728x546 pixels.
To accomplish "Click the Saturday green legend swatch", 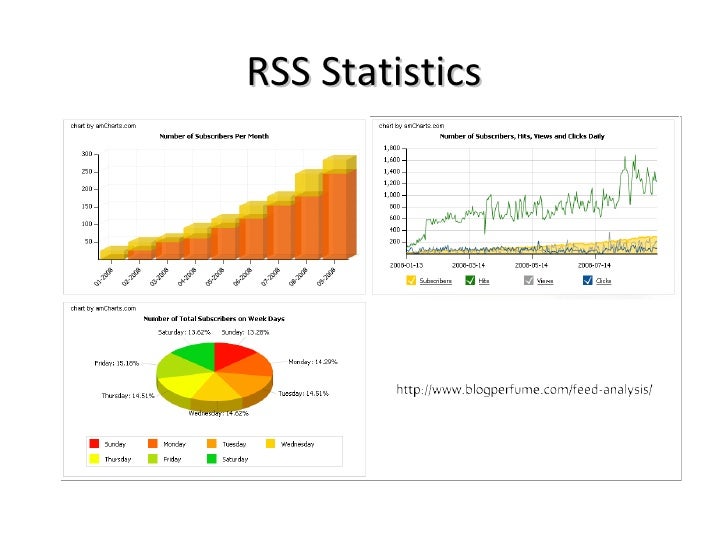I will click(212, 459).
